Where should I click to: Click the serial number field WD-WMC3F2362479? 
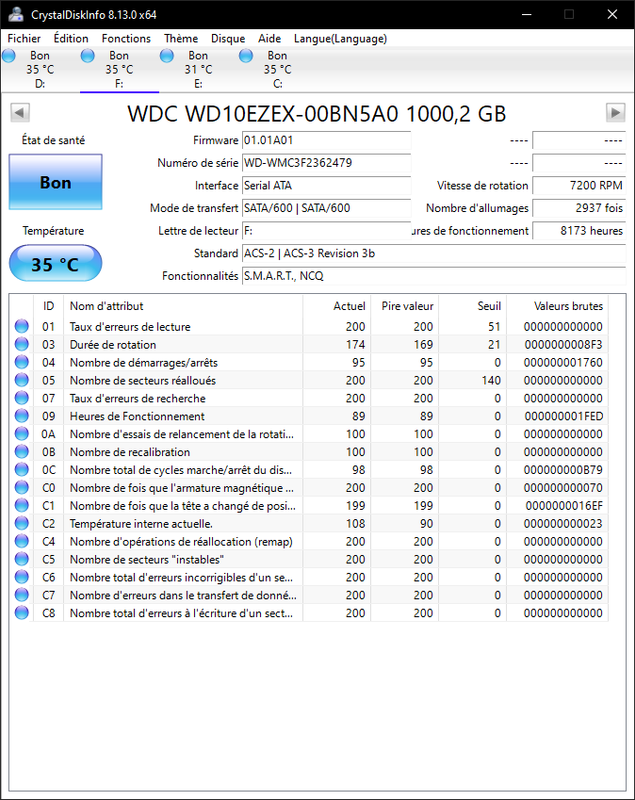coord(326,163)
